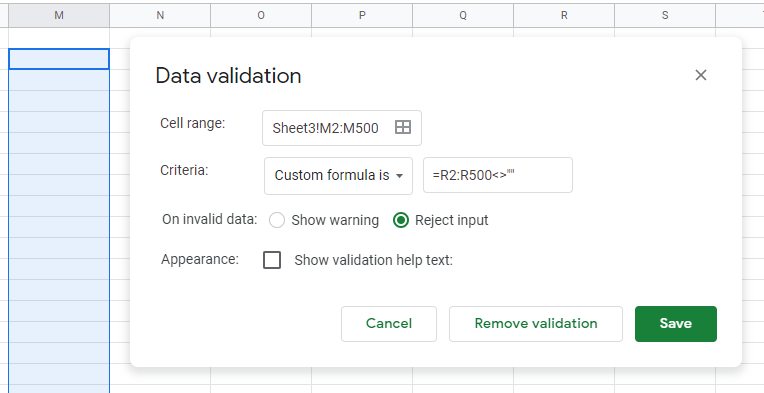Viewport: 764px width, 393px height.
Task: Select column M header
Action: [59, 16]
